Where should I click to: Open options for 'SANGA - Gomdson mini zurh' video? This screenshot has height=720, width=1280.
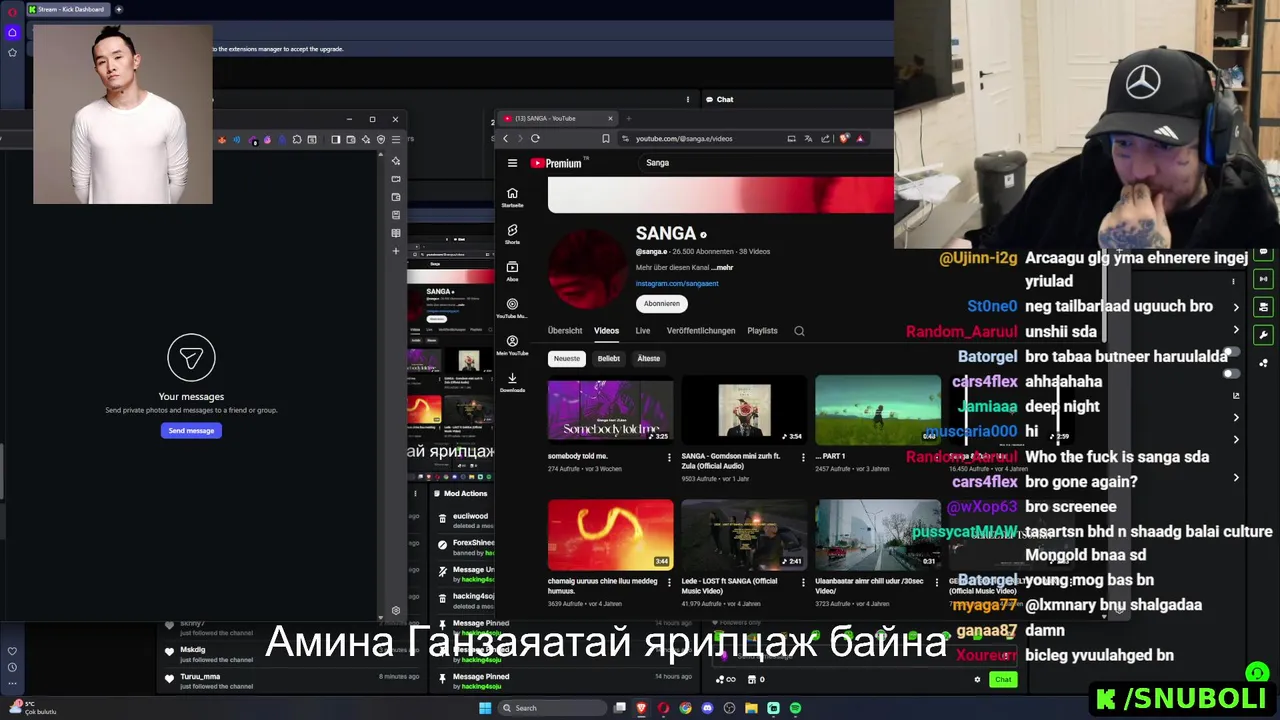(x=802, y=457)
